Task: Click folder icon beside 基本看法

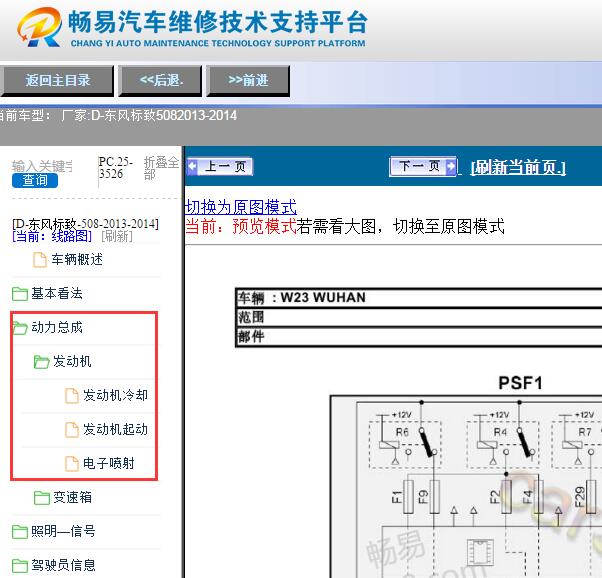Action: (x=20, y=294)
